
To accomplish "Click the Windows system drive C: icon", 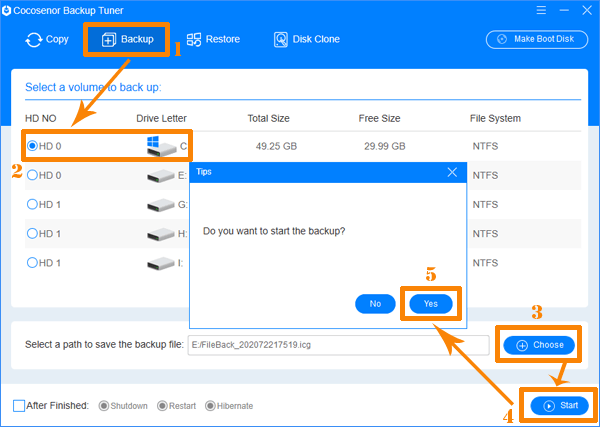I will pyautogui.click(x=161, y=147).
